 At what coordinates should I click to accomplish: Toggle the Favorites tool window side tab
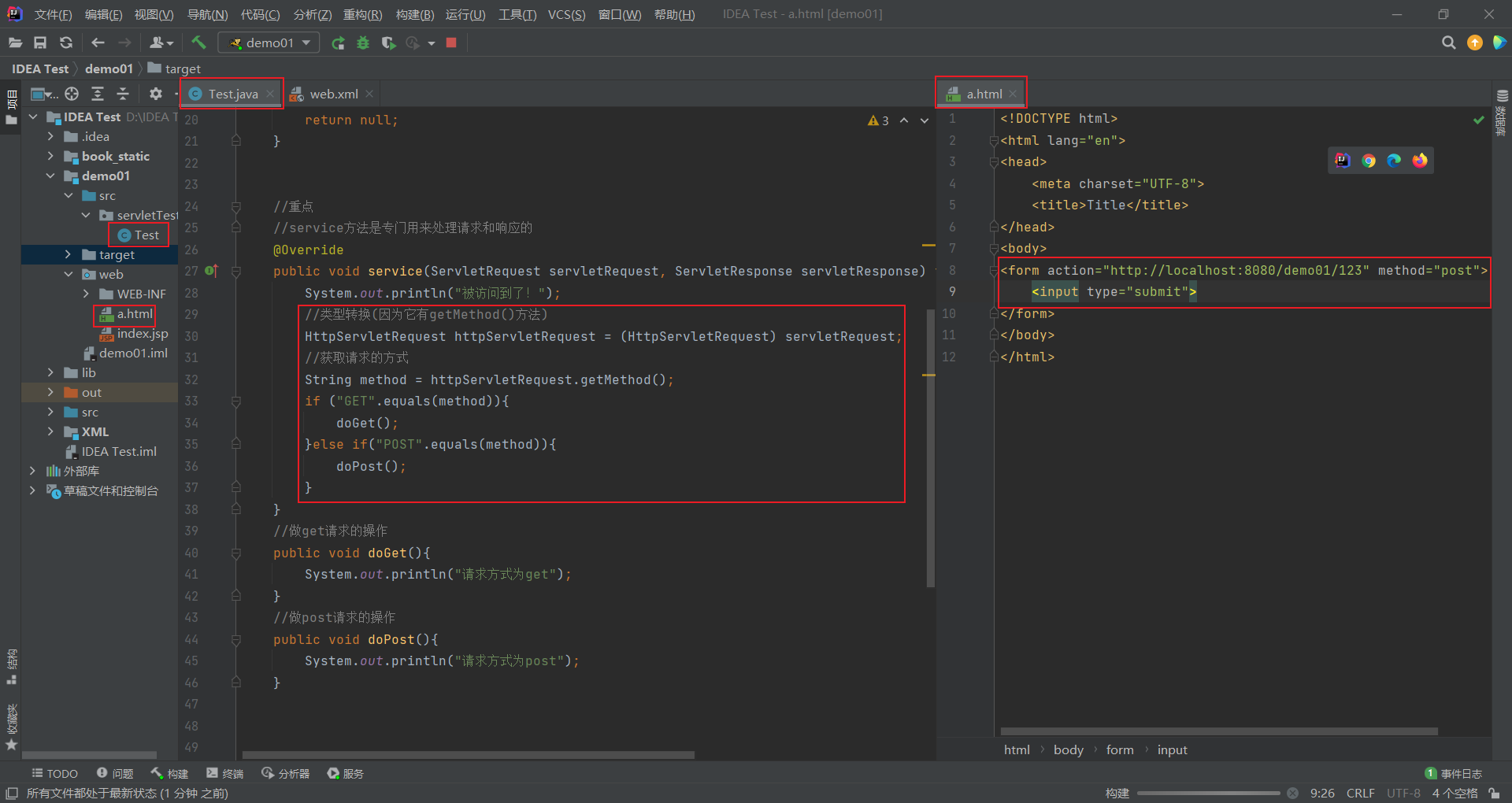(11, 727)
